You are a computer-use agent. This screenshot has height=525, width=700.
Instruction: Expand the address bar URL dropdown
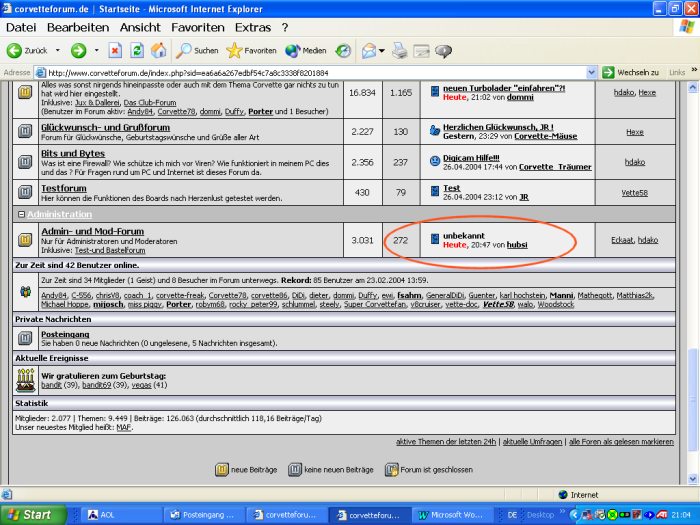(x=592, y=73)
